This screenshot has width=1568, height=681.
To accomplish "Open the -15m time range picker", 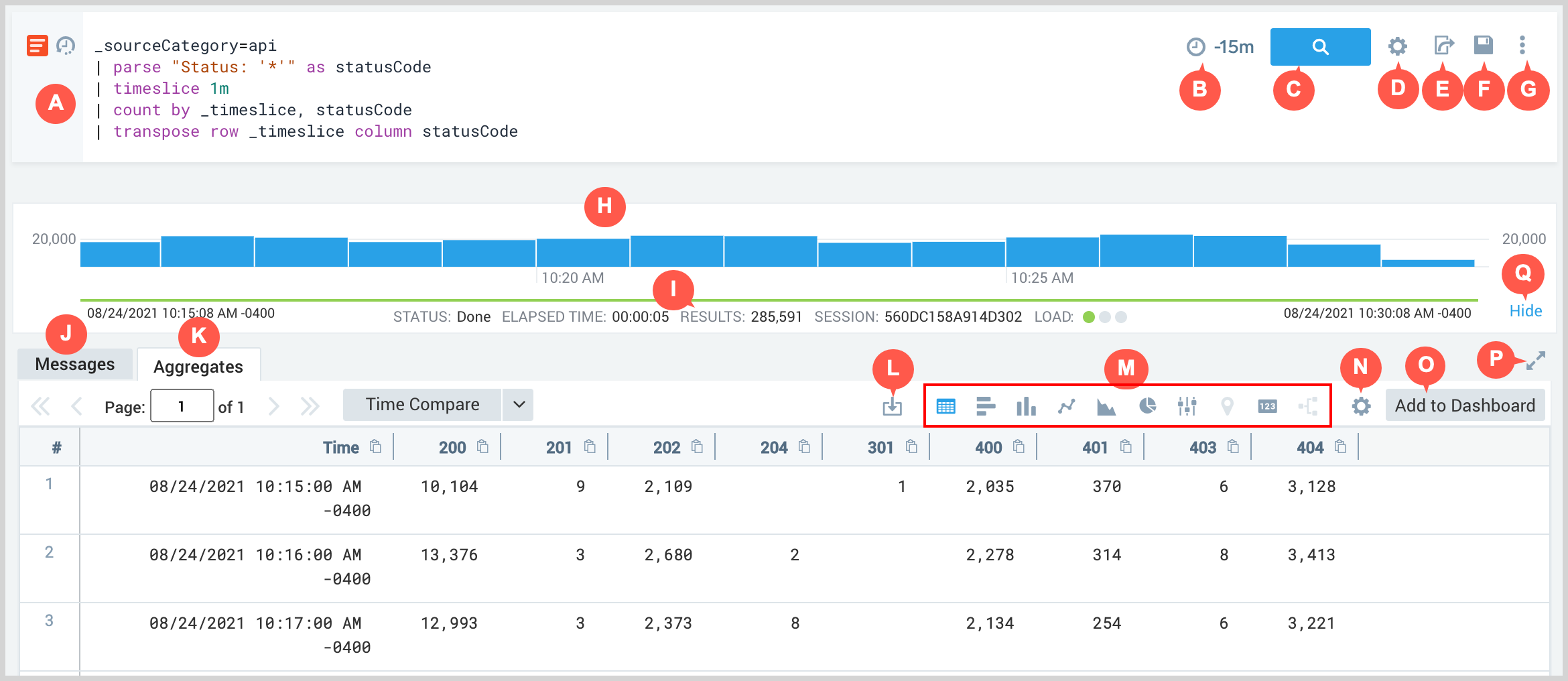I will click(1221, 47).
